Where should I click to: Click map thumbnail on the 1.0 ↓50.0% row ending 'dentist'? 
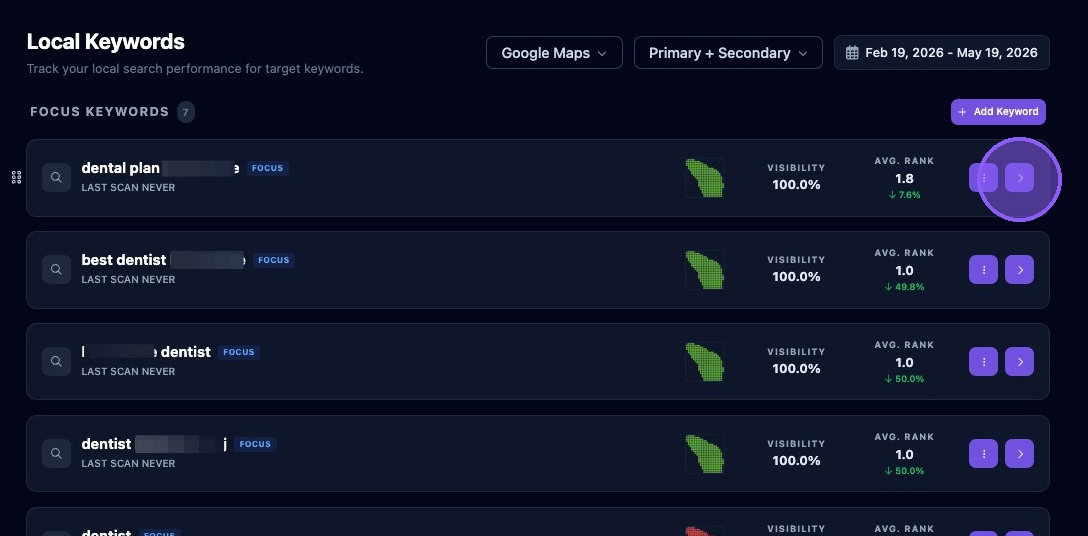(705, 361)
